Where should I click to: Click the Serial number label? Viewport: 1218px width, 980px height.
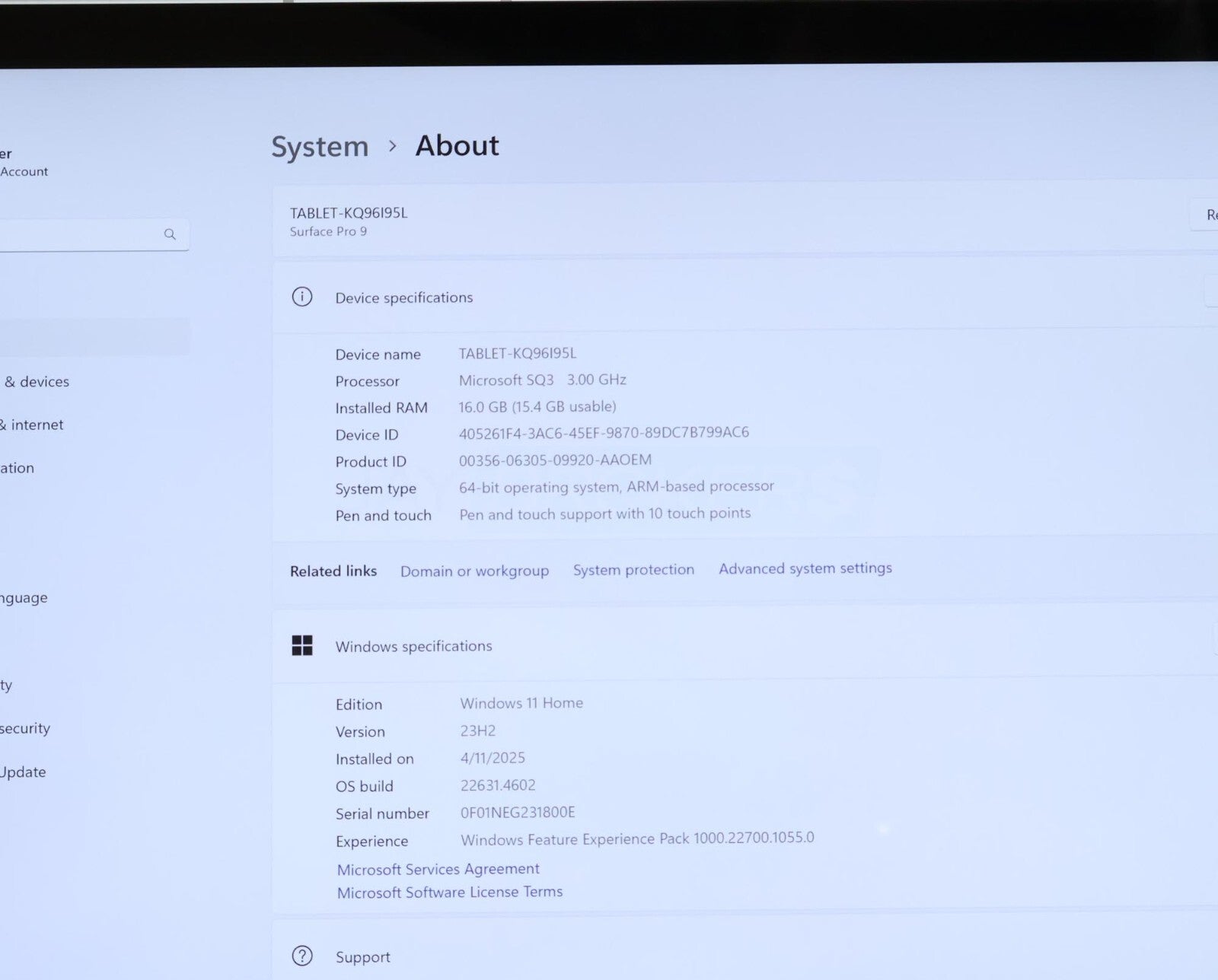[x=382, y=814]
